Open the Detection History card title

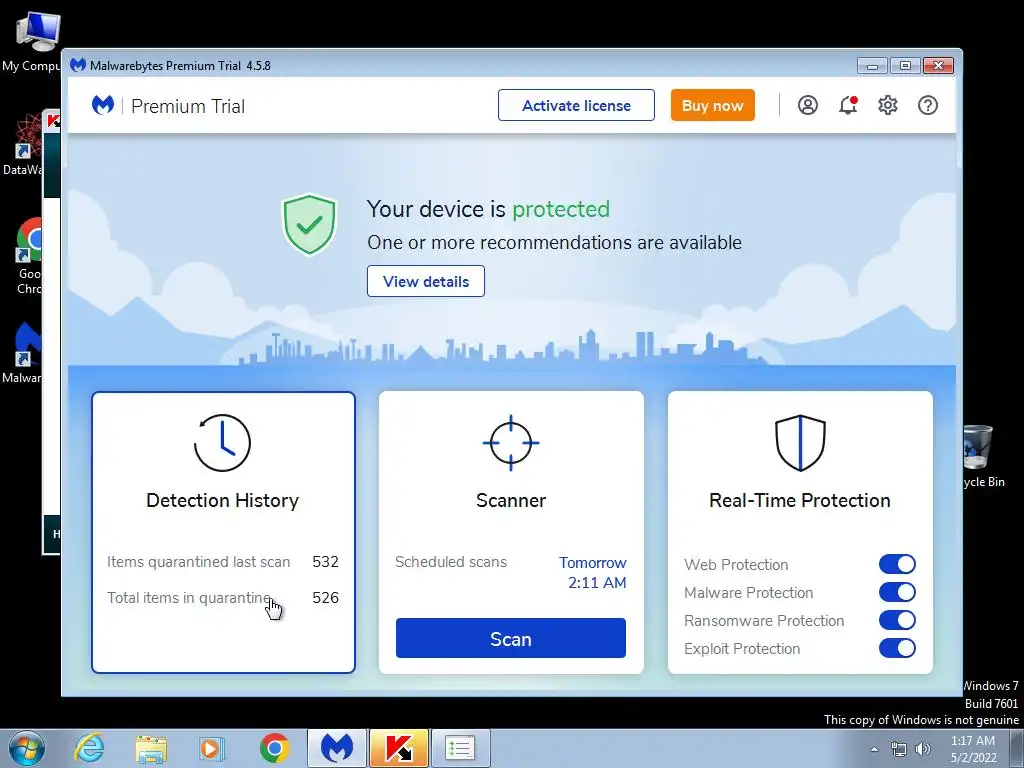[223, 500]
